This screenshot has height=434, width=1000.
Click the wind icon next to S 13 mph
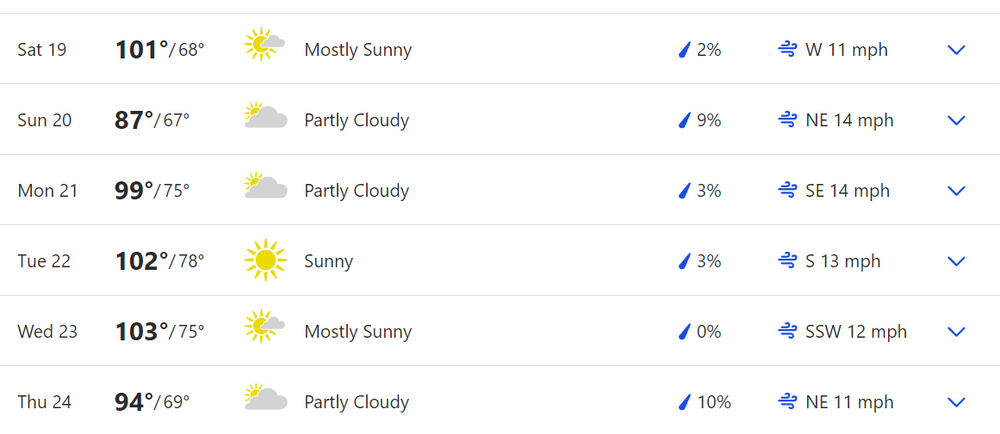[787, 261]
